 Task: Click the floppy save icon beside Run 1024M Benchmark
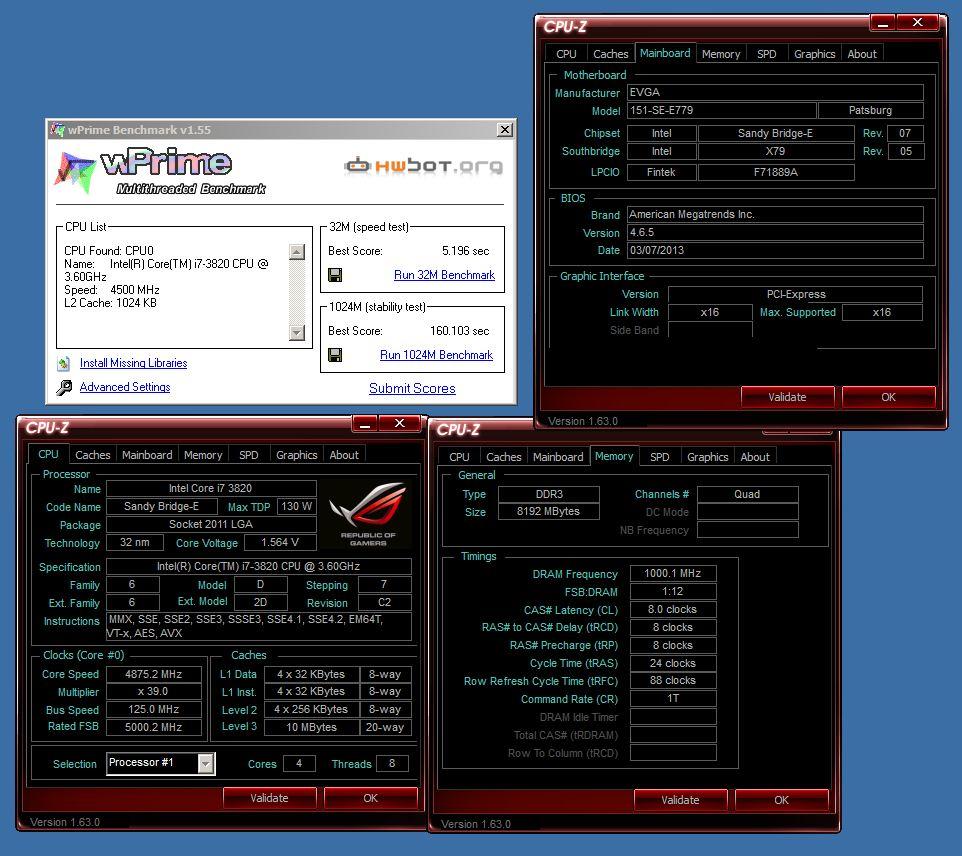[x=335, y=355]
